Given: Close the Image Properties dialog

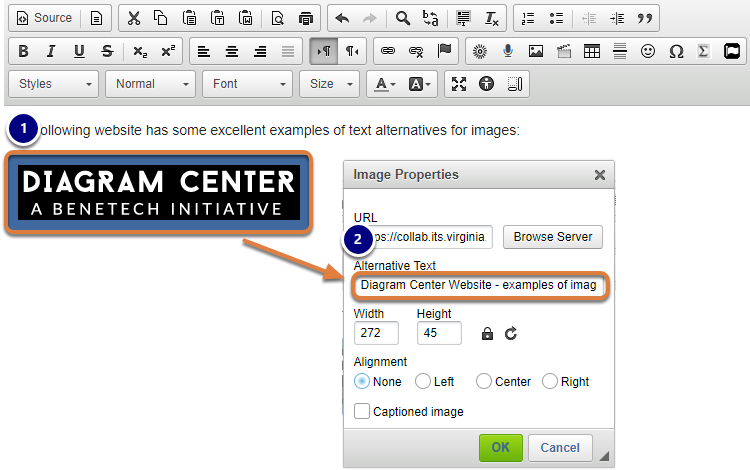Looking at the screenshot, I should pos(600,175).
